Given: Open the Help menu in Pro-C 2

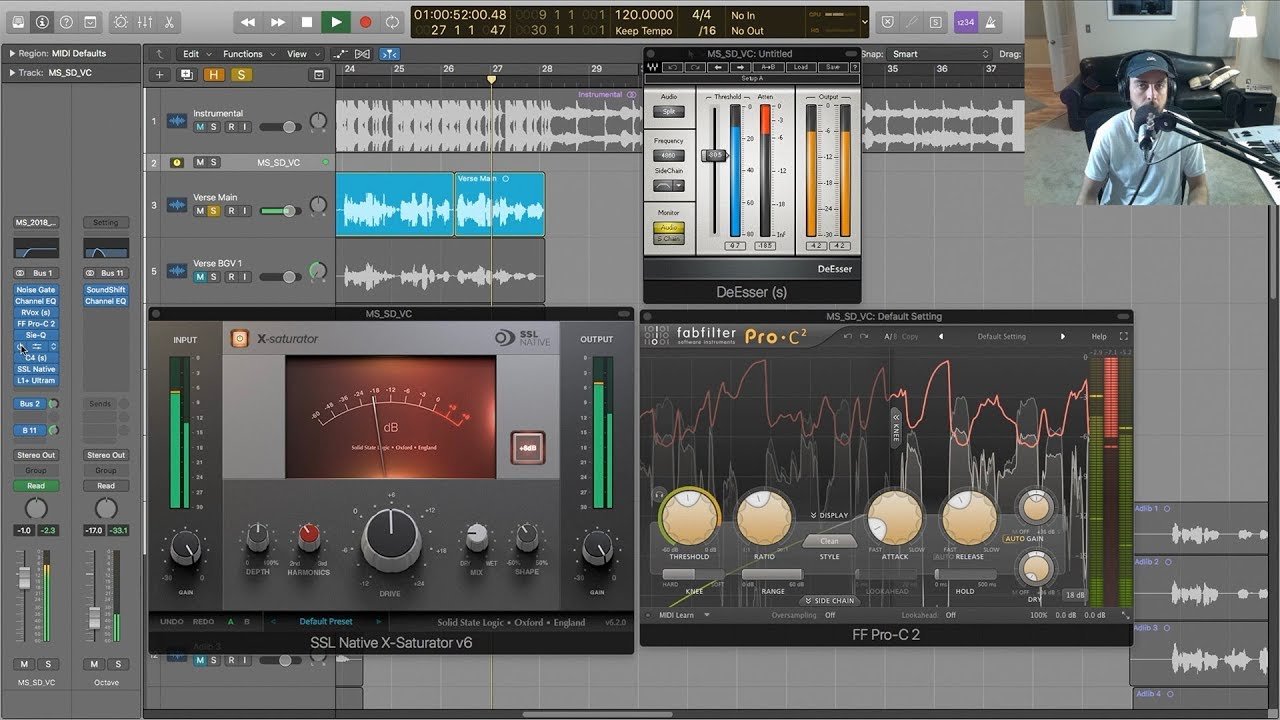Looking at the screenshot, I should pyautogui.click(x=1099, y=337).
